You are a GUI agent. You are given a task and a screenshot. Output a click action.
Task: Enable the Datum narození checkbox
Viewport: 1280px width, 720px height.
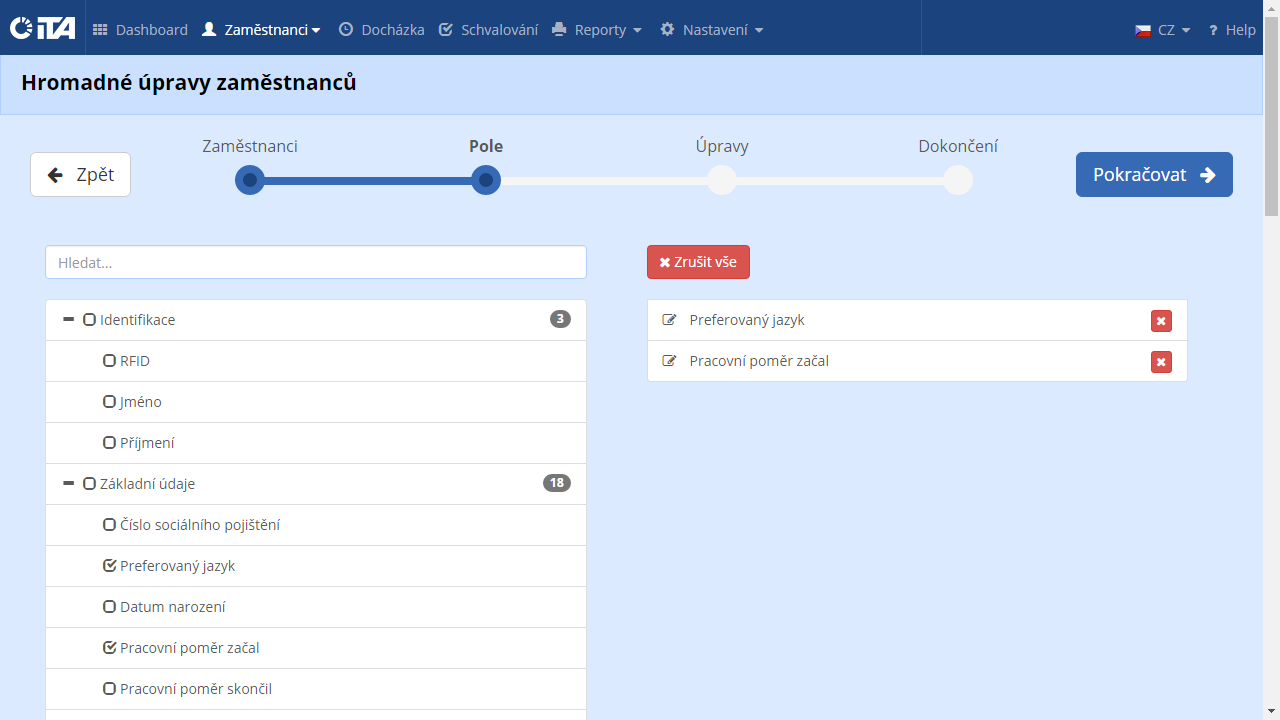[110, 607]
